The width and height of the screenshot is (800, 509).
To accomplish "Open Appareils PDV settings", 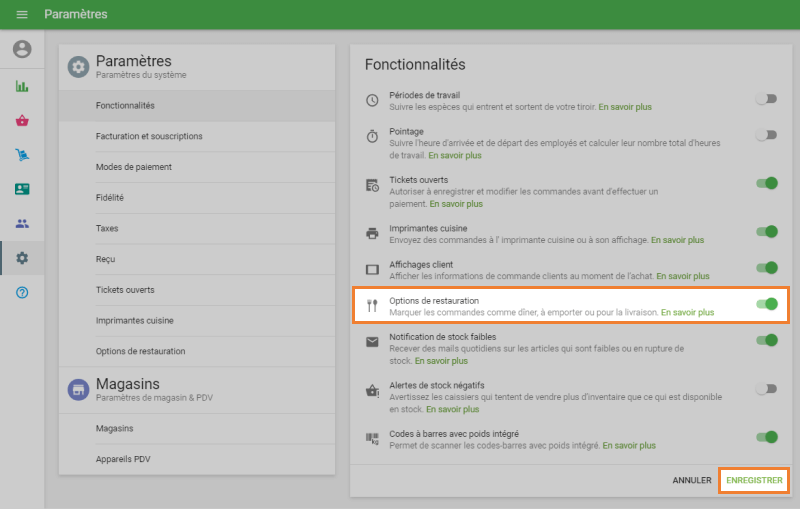I will pos(197,459).
